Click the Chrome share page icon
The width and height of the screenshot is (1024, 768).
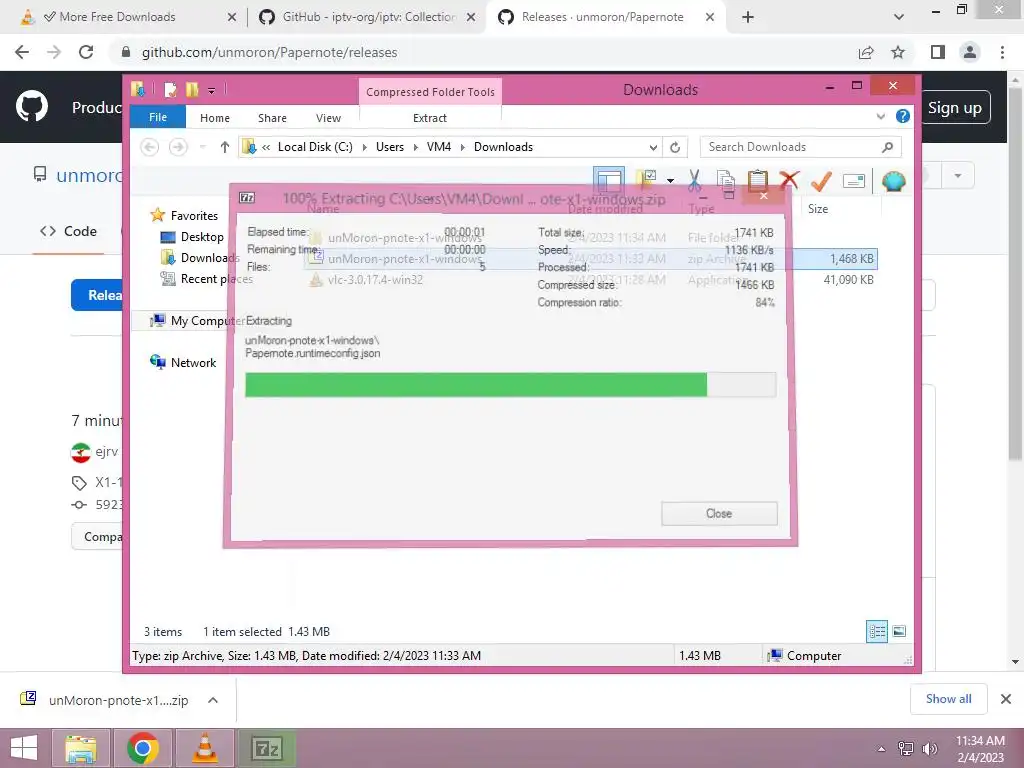point(866,52)
